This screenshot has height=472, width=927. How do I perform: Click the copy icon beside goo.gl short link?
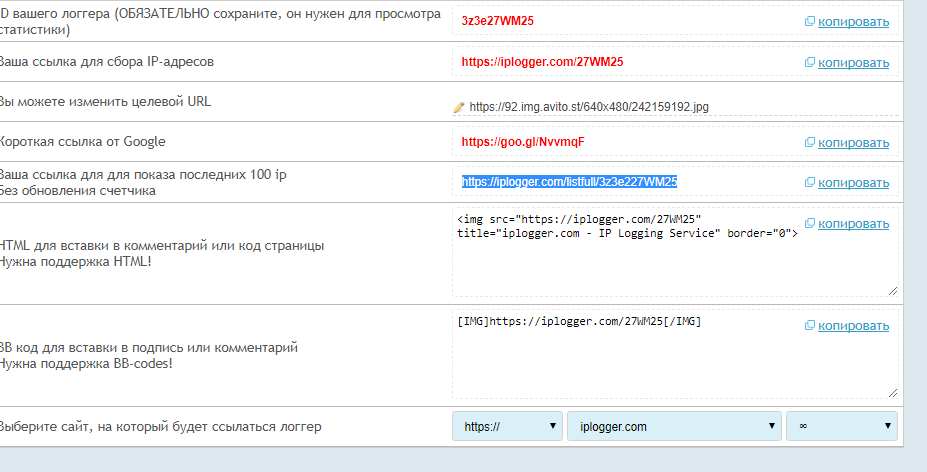(x=809, y=142)
